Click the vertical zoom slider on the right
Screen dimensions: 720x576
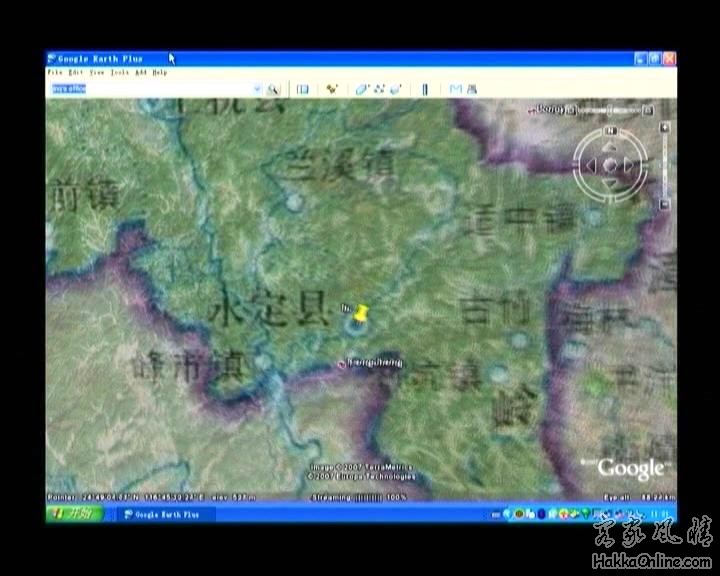663,165
